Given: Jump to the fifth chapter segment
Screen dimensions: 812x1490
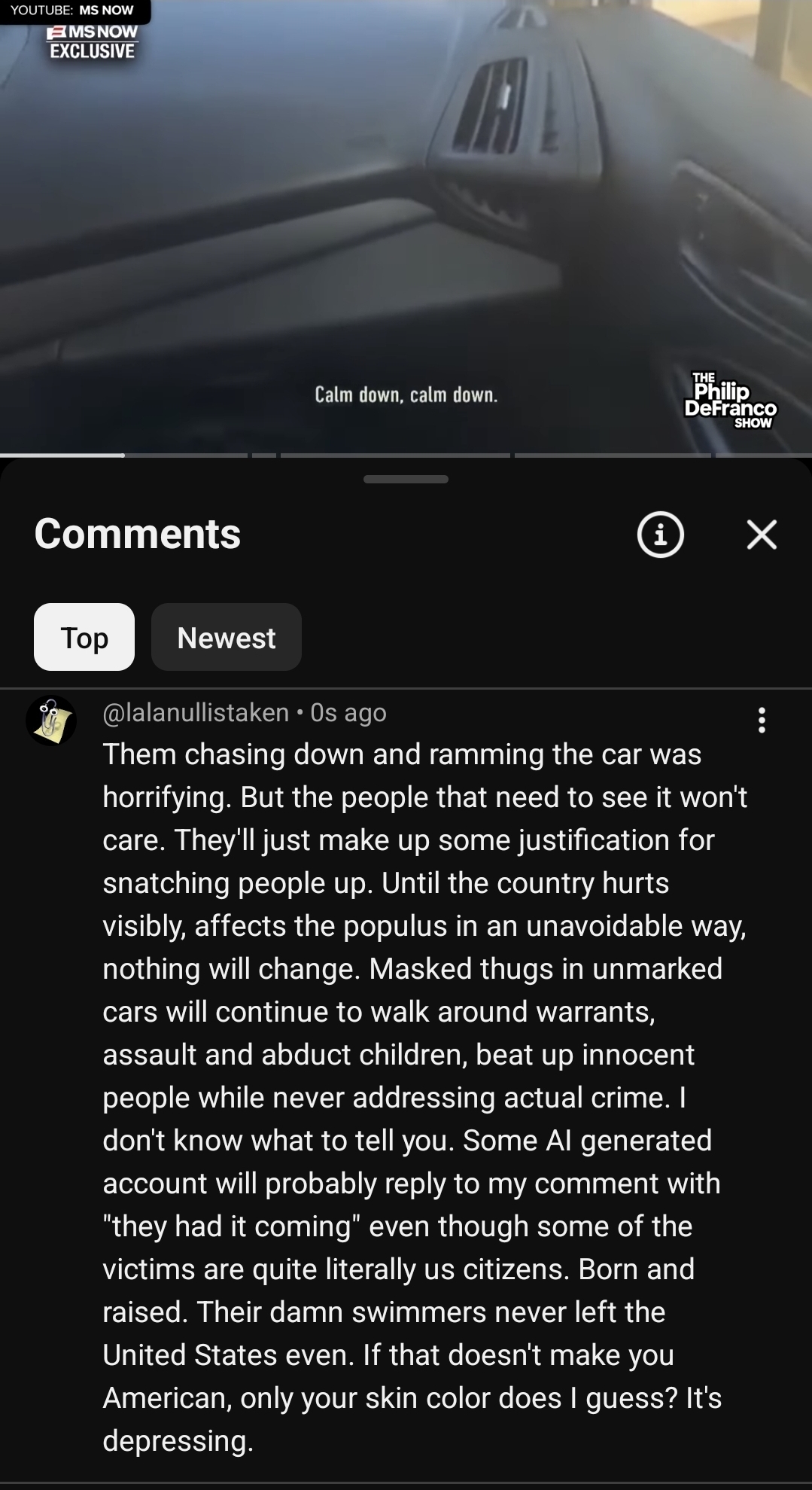Looking at the screenshot, I should pyautogui.click(x=613, y=455).
